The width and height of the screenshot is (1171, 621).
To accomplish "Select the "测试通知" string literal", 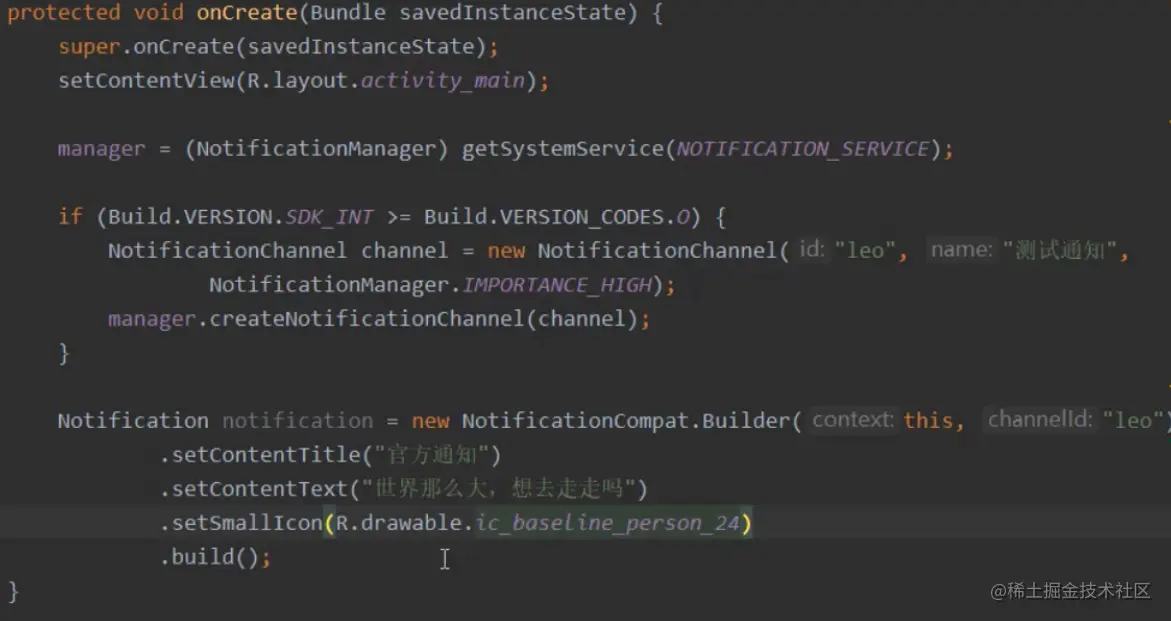I will coord(1059,250).
